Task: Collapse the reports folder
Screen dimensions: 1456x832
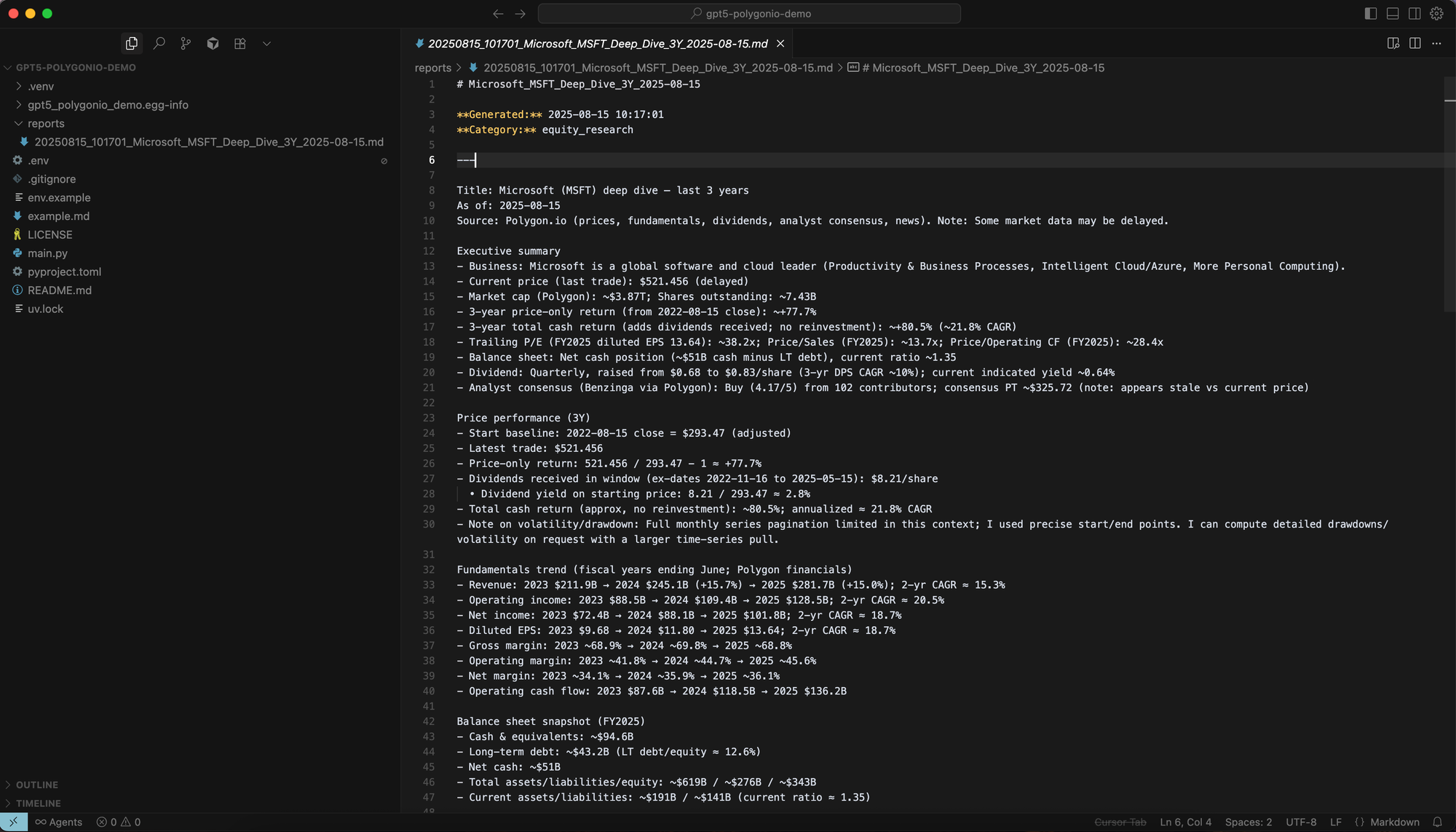Action: (45, 123)
